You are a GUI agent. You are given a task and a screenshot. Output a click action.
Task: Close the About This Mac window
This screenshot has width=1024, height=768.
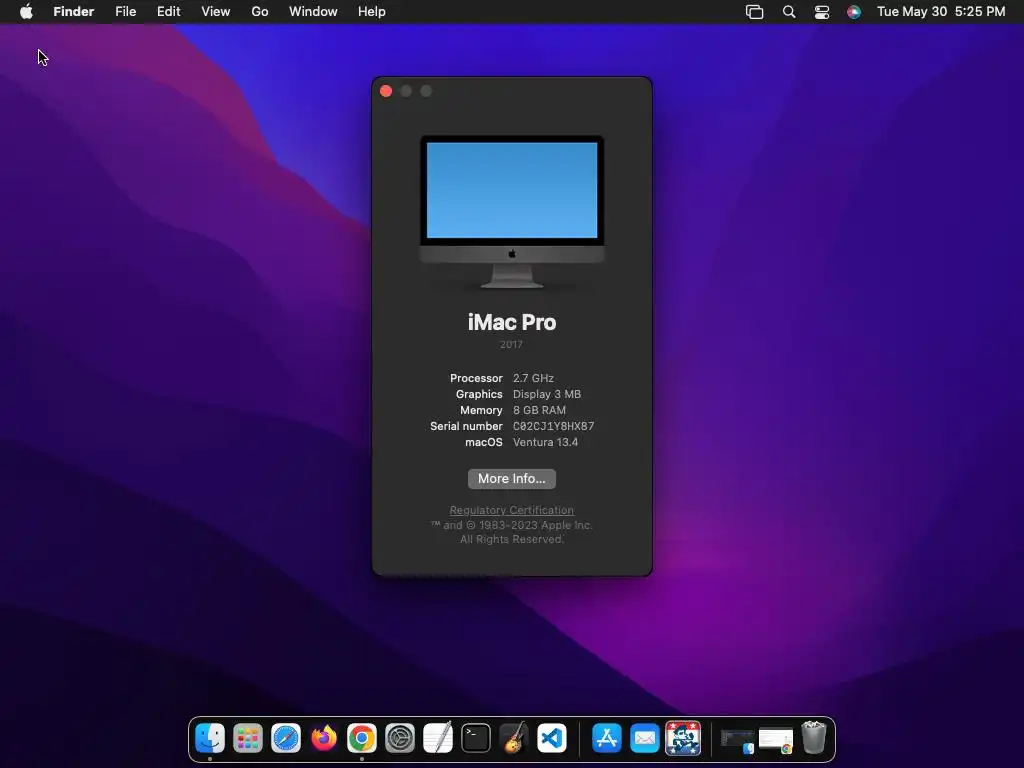coord(386,91)
